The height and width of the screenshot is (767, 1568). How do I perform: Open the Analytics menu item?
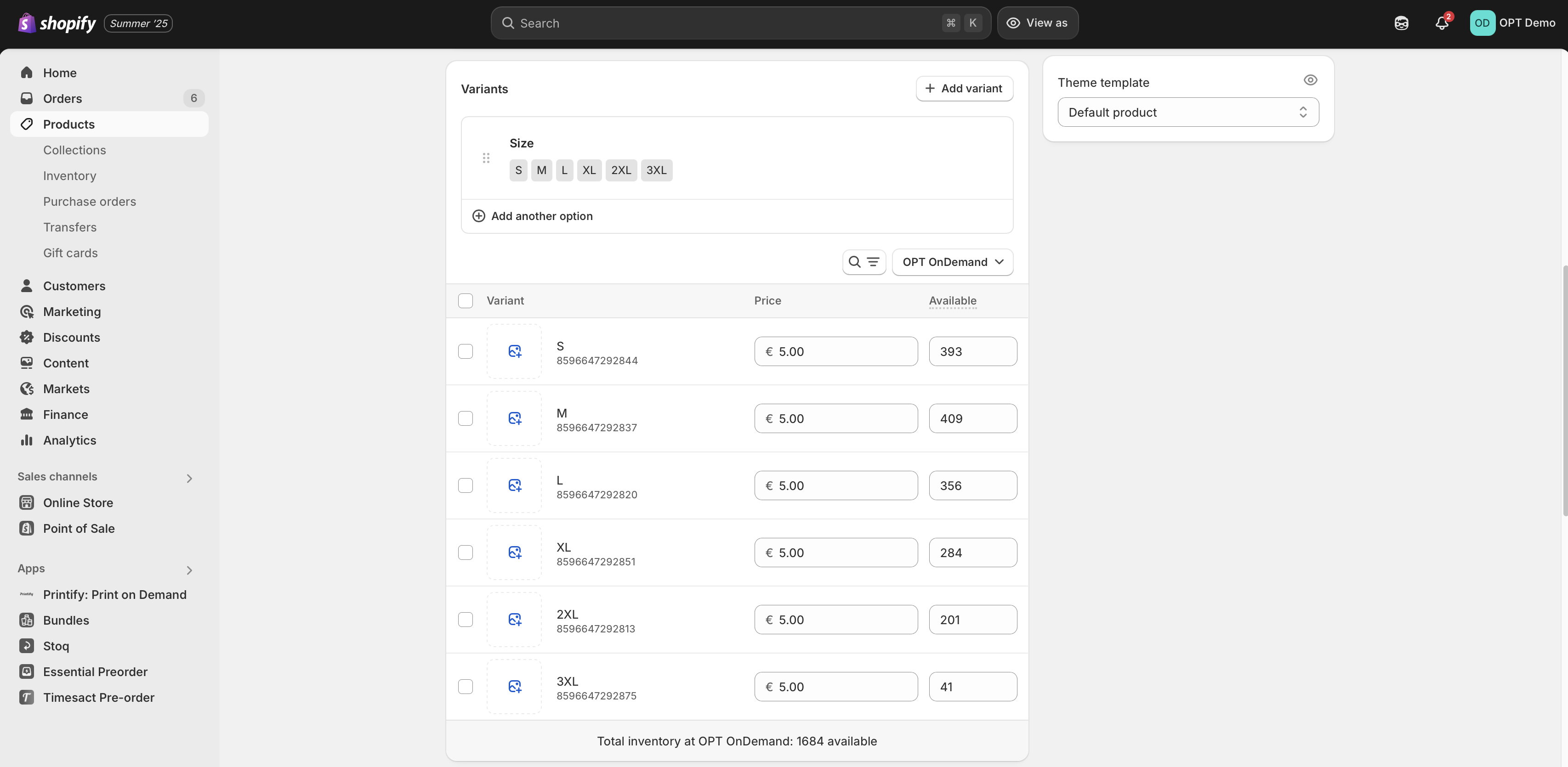69,440
